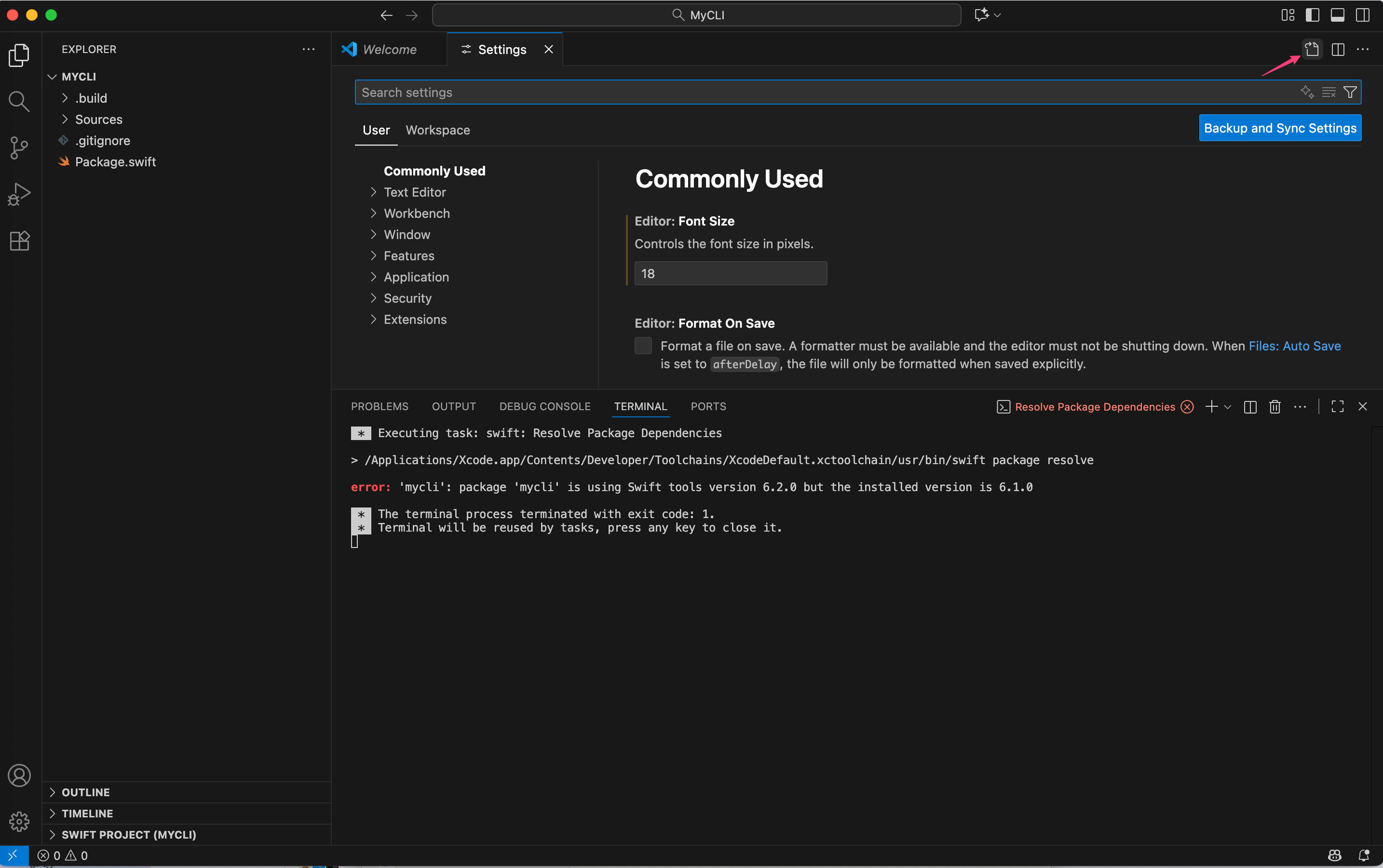Kill the terminal with trash icon
Screen dimensions: 1383x868
1275,406
